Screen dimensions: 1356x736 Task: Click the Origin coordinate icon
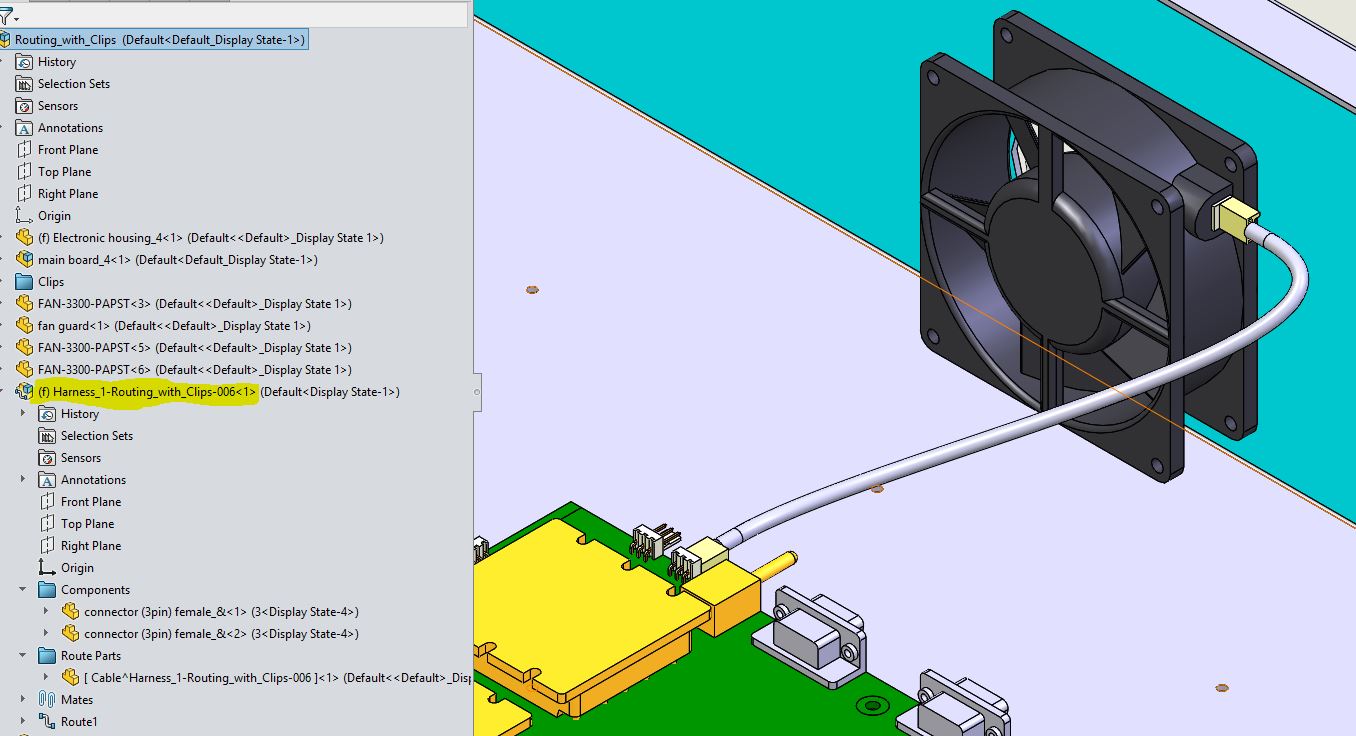[23, 215]
